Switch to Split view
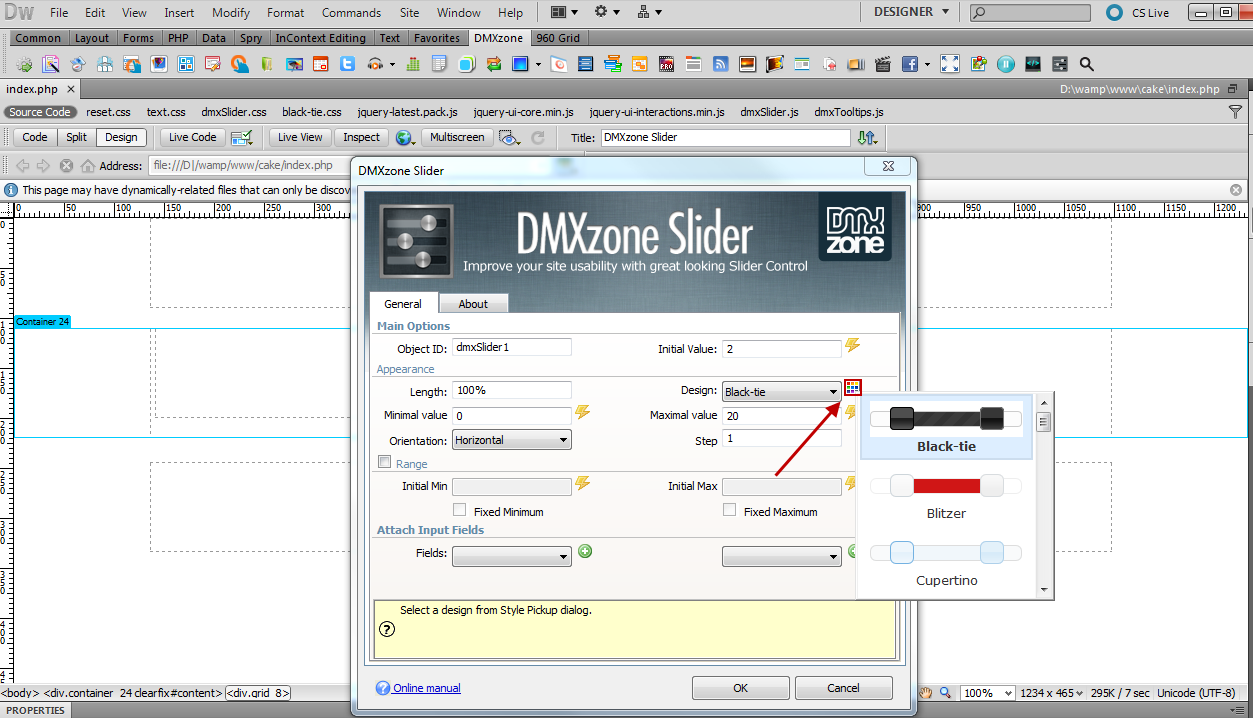This screenshot has width=1253, height=718. 76,138
